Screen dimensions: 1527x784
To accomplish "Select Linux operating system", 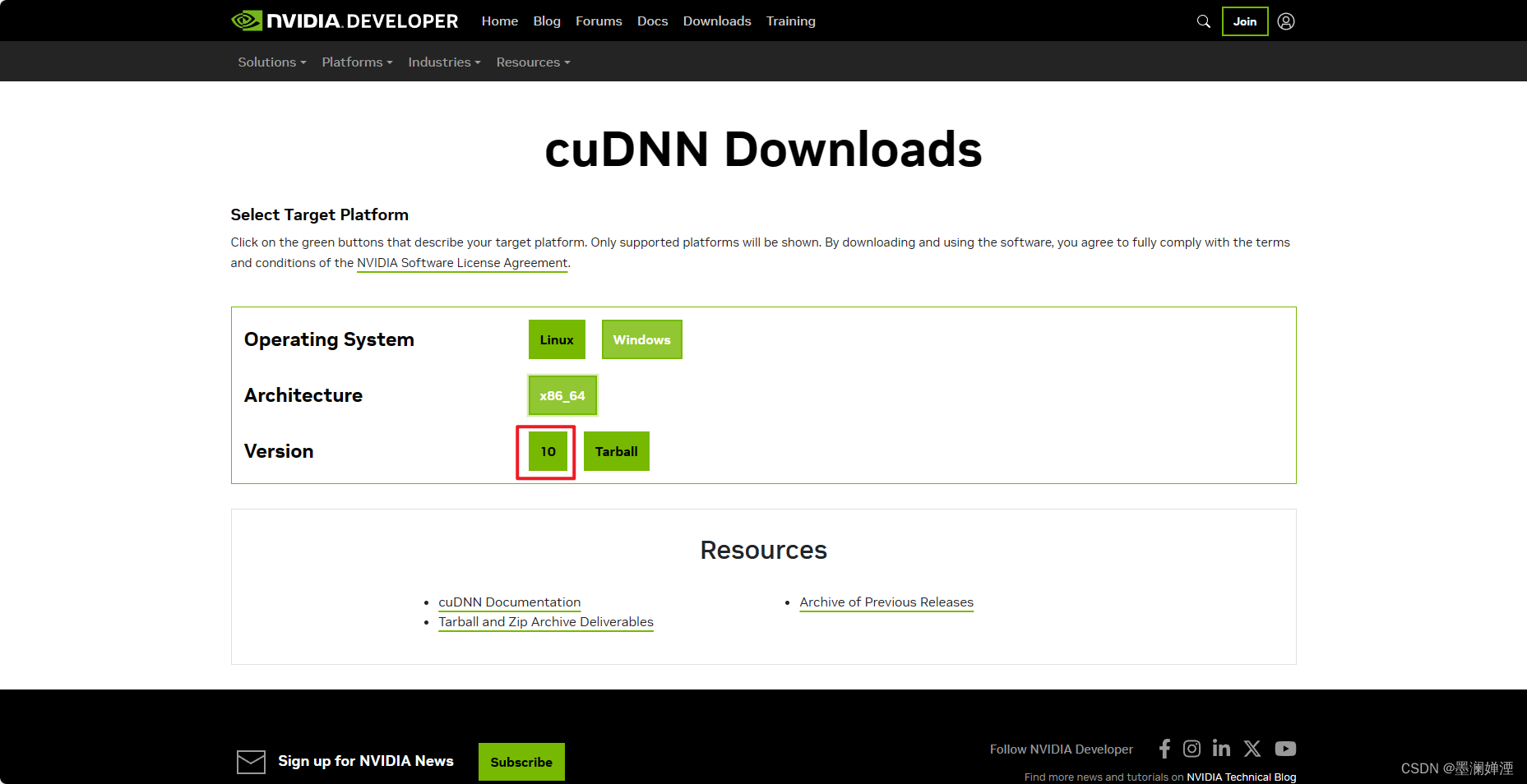I will click(x=557, y=339).
